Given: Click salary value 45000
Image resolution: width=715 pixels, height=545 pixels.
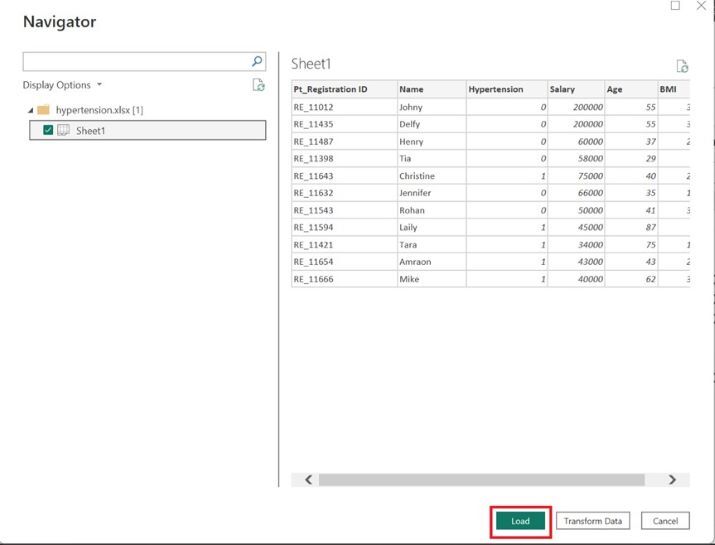Looking at the screenshot, I should (x=590, y=228).
